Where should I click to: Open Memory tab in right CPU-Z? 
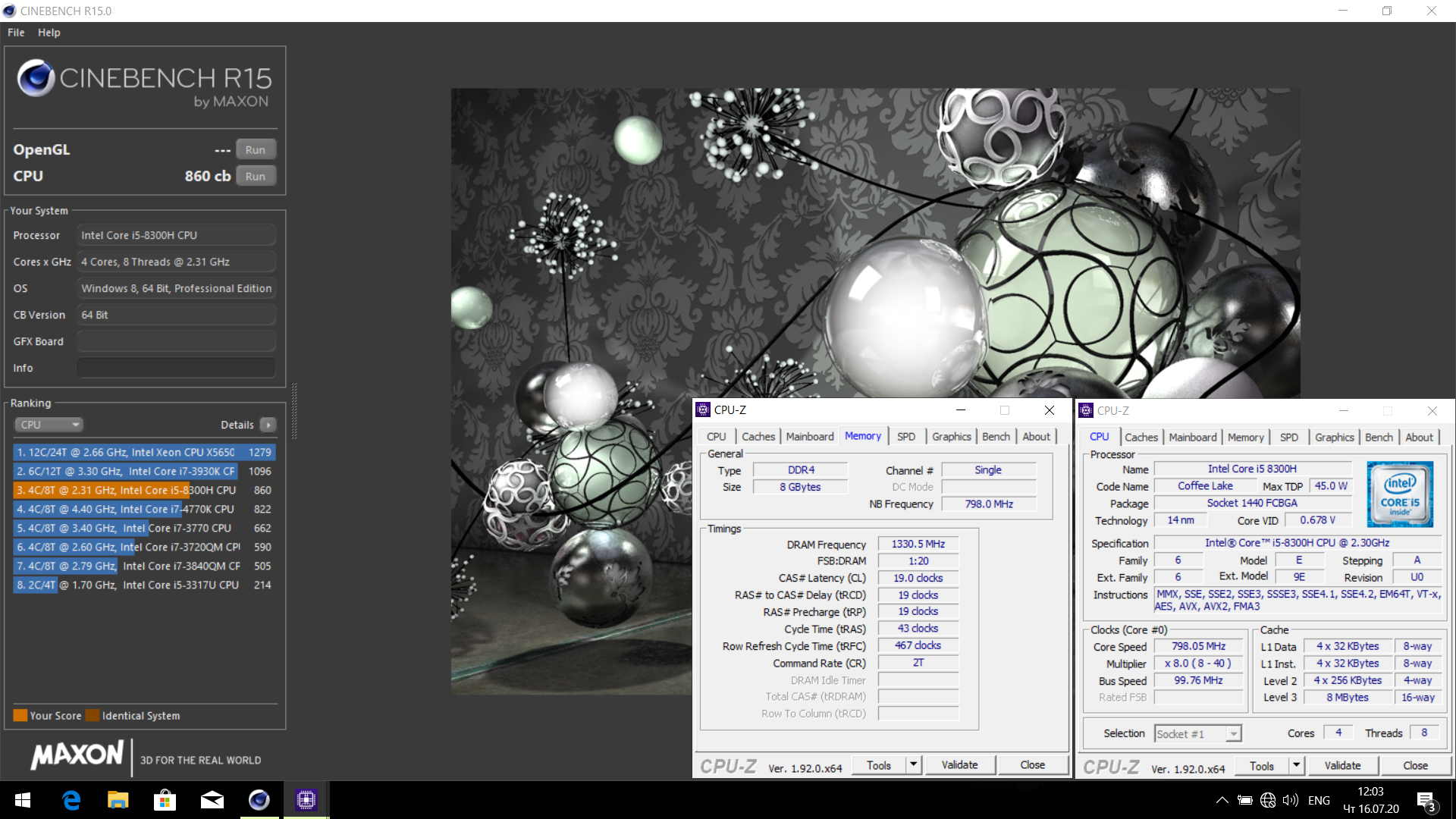click(1246, 438)
